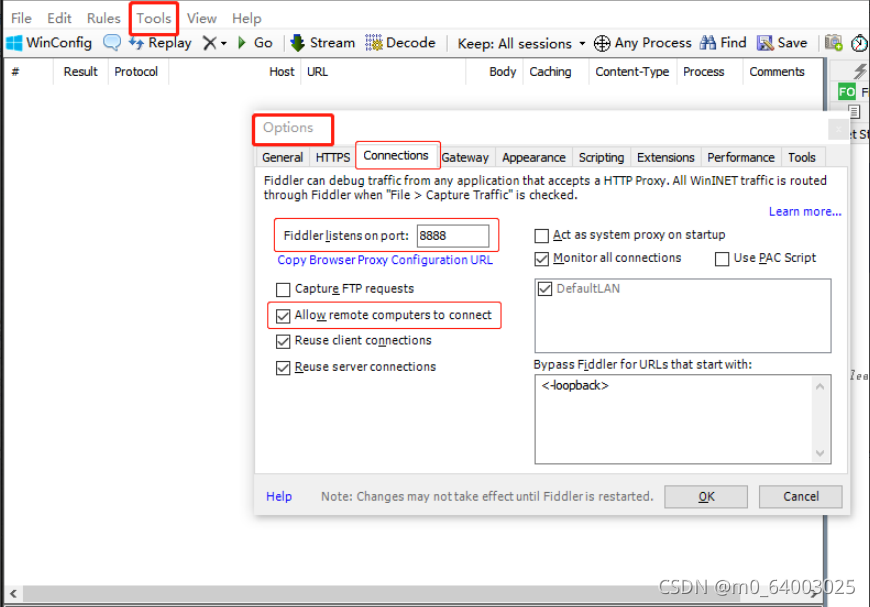Toggle Monitor all connections checkbox
The width and height of the screenshot is (870, 607).
tap(542, 259)
